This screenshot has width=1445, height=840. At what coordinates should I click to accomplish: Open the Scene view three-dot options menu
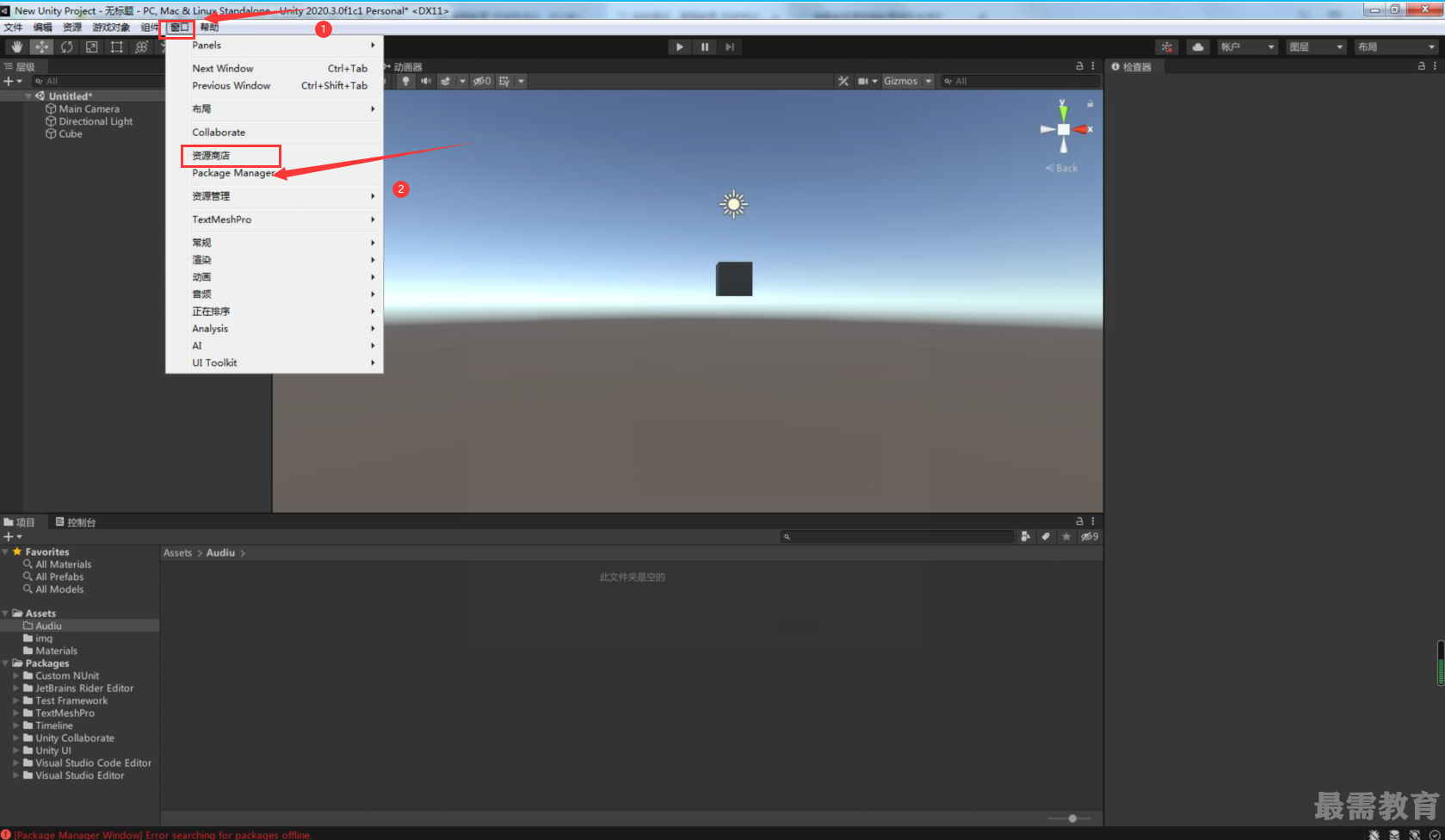[x=1093, y=65]
